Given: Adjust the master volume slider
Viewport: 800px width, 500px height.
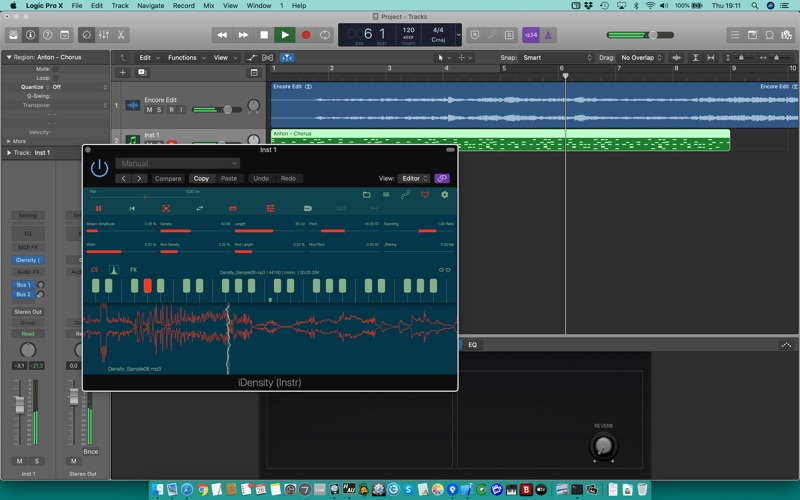Looking at the screenshot, I should [640, 35].
